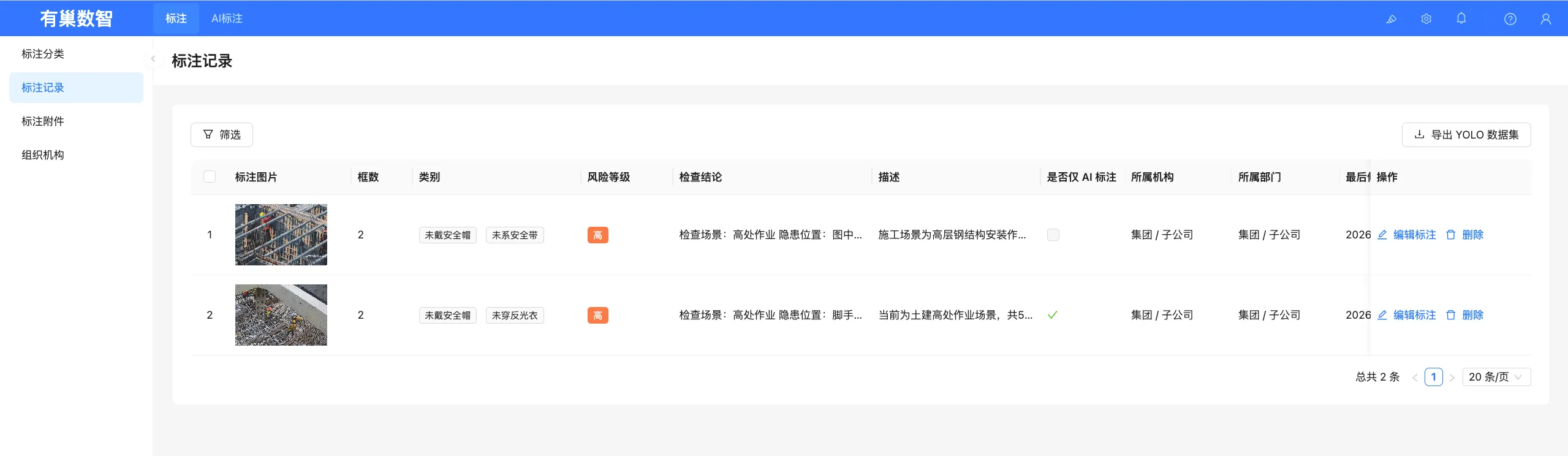This screenshot has height=456, width=1568.
Task: Click the trash icon in row 2
Action: pyautogui.click(x=1451, y=315)
